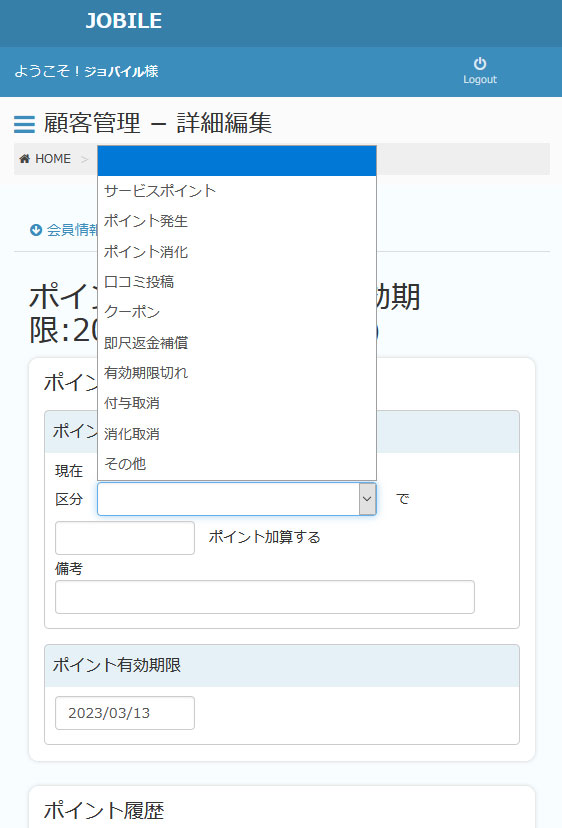Click the 備考 remarks input field
562x828 pixels.
pos(265,597)
